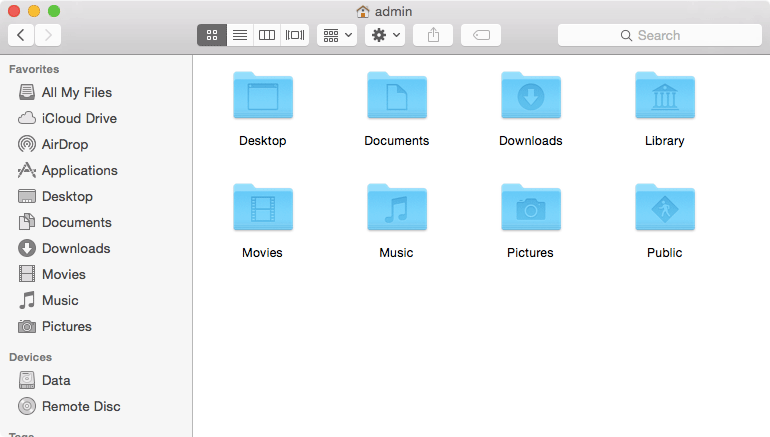Open the item arrangement dropdown

tap(337, 35)
